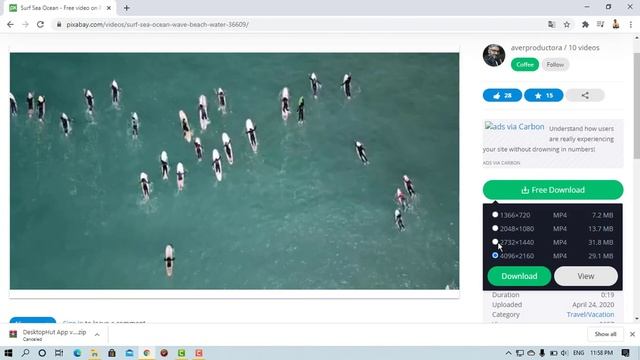Open Windows notification center

[625, 353]
